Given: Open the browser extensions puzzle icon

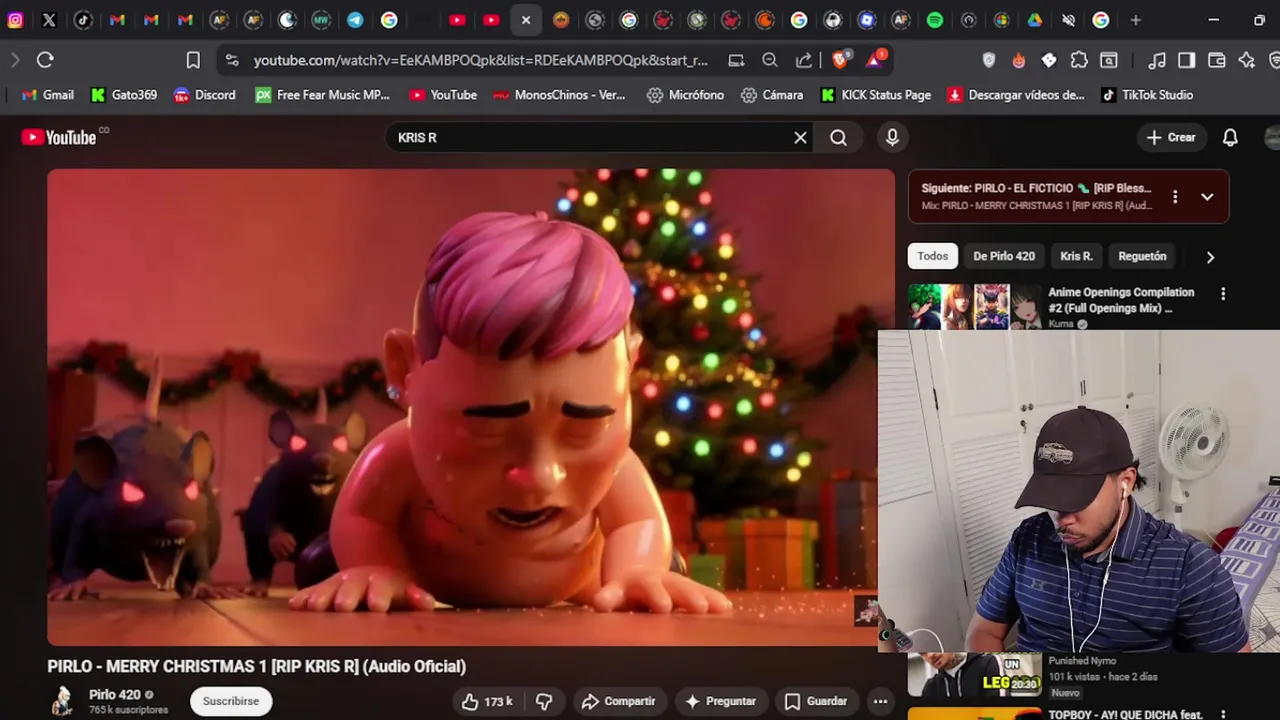Looking at the screenshot, I should pos(1079,60).
